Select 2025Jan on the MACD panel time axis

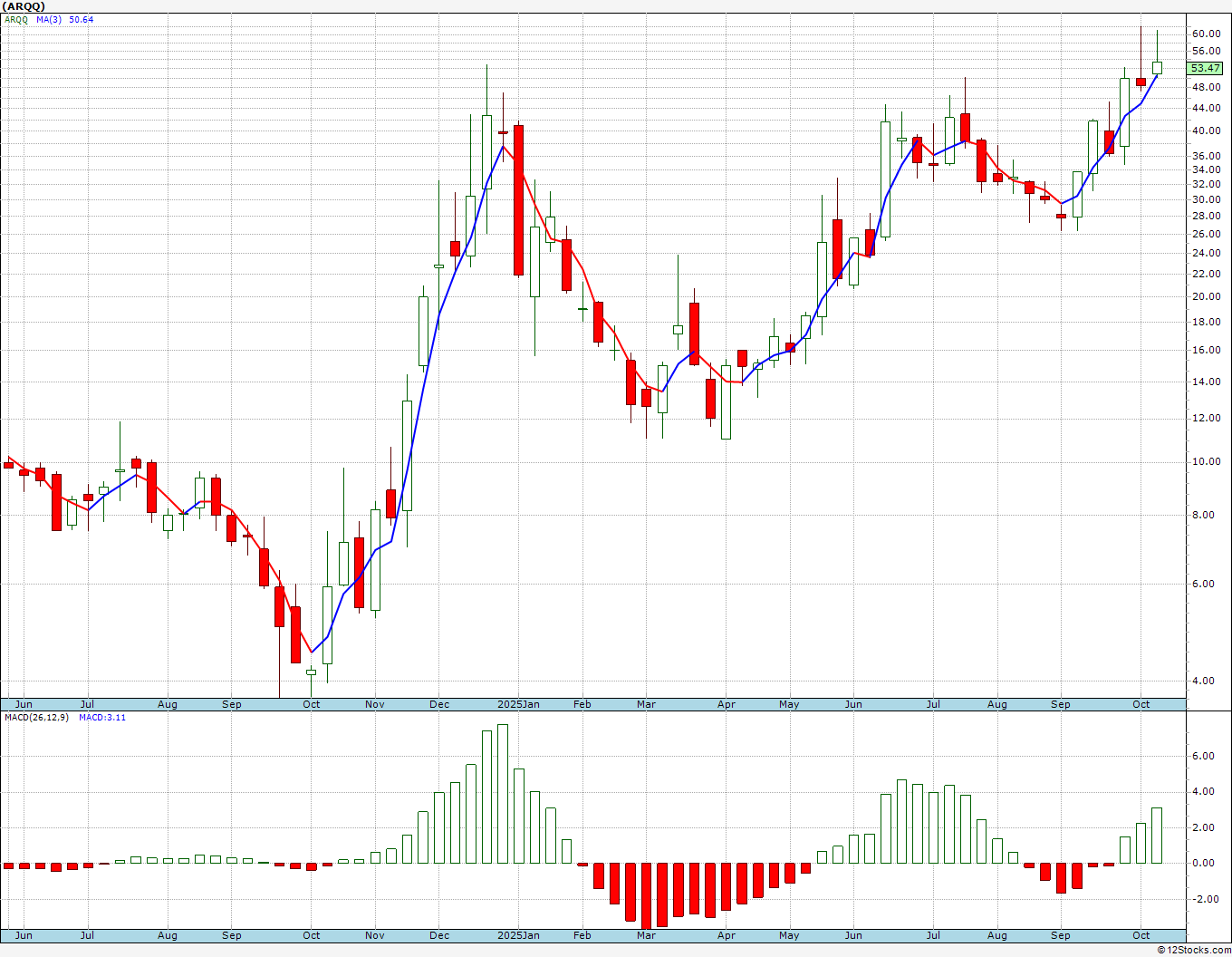pyautogui.click(x=519, y=935)
